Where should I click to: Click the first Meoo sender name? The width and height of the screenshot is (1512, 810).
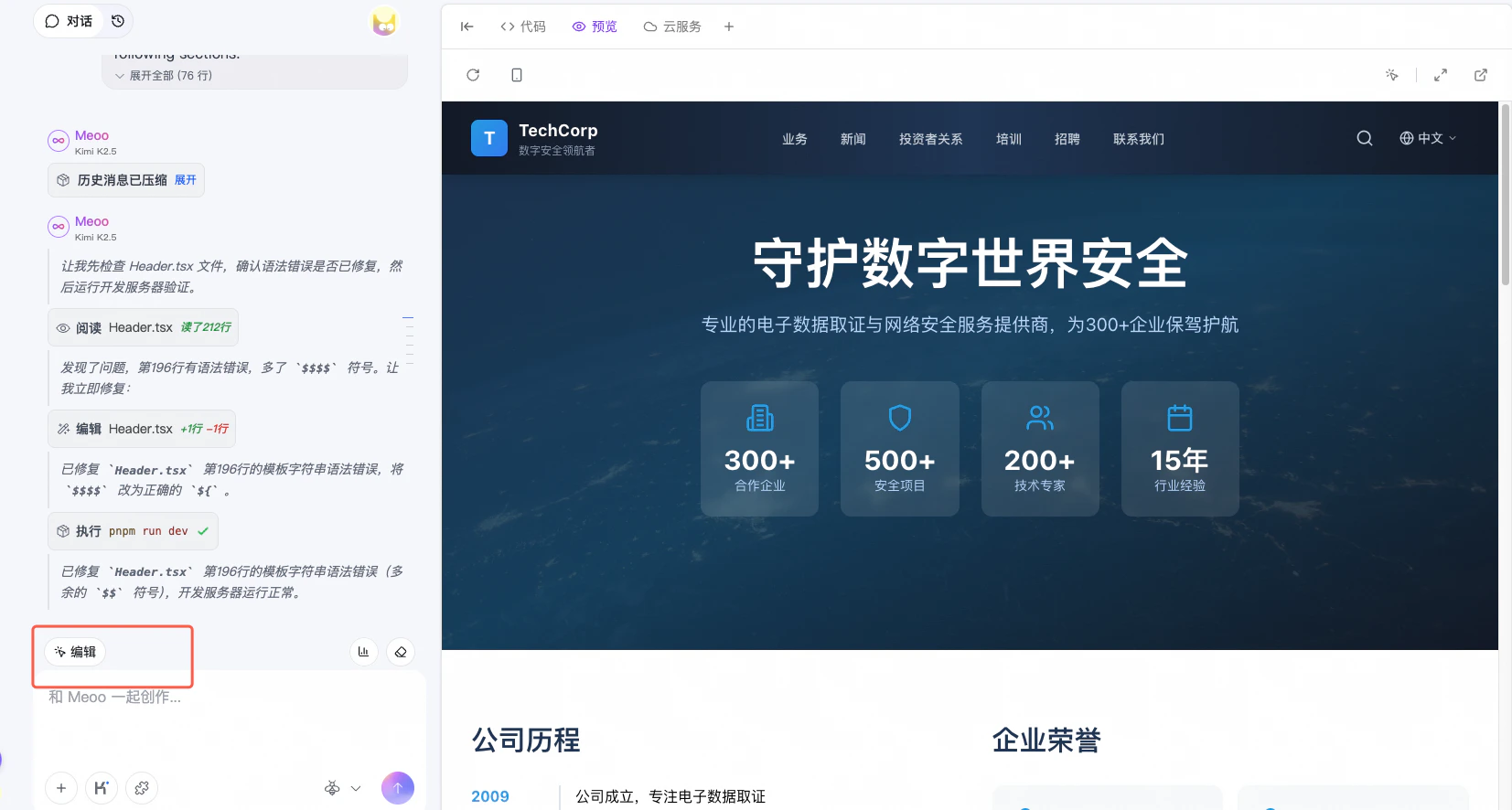coord(91,135)
